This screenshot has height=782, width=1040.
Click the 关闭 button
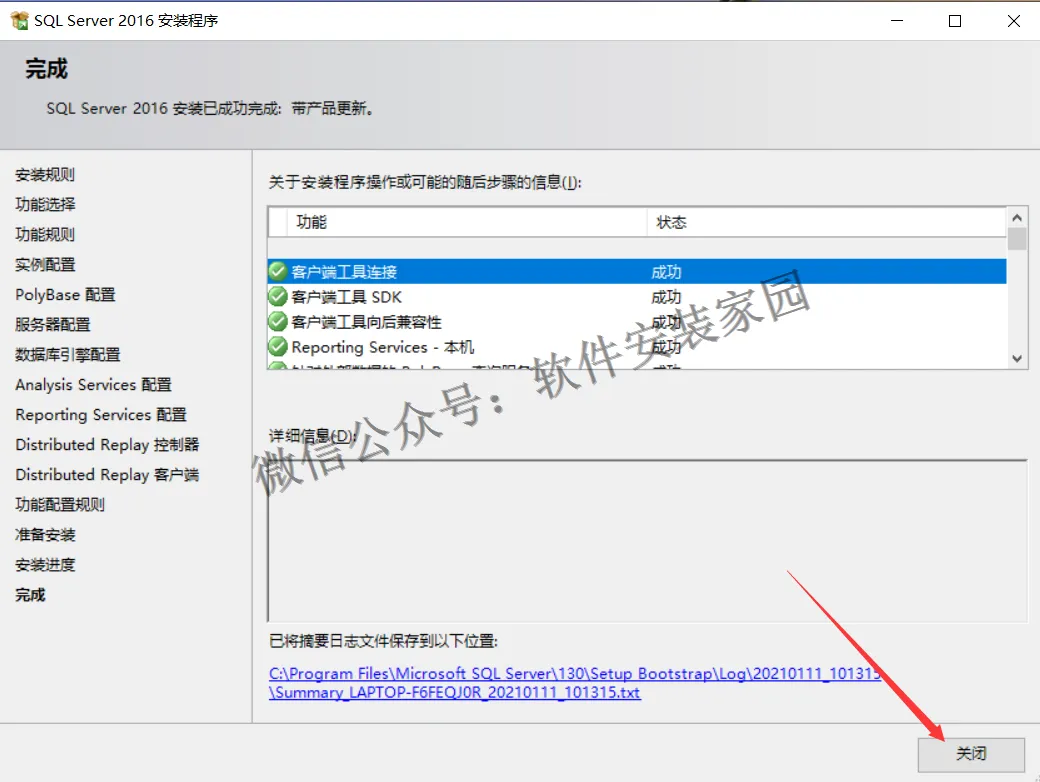coord(971,754)
